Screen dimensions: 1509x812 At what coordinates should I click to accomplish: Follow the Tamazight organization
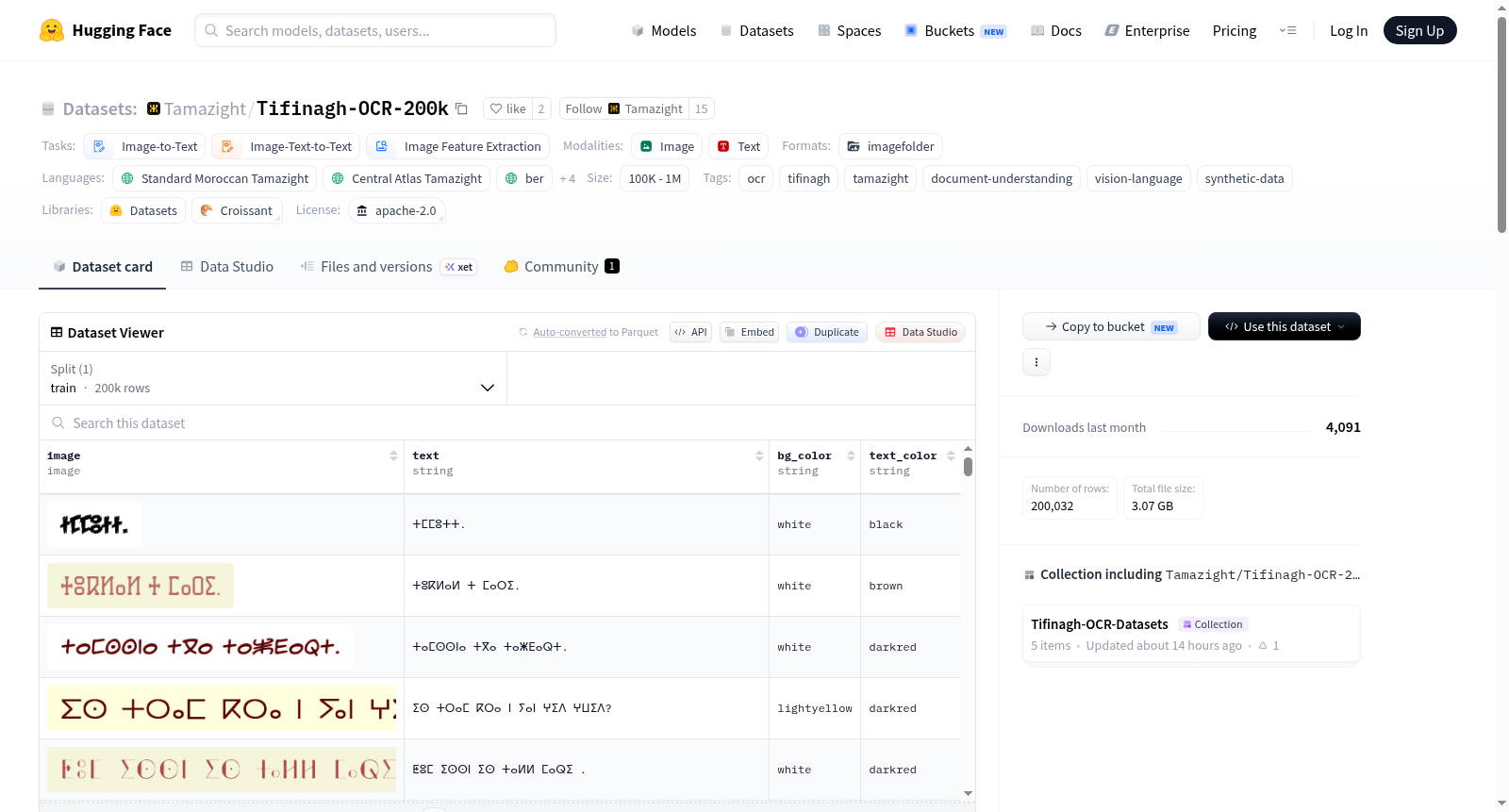(x=624, y=108)
